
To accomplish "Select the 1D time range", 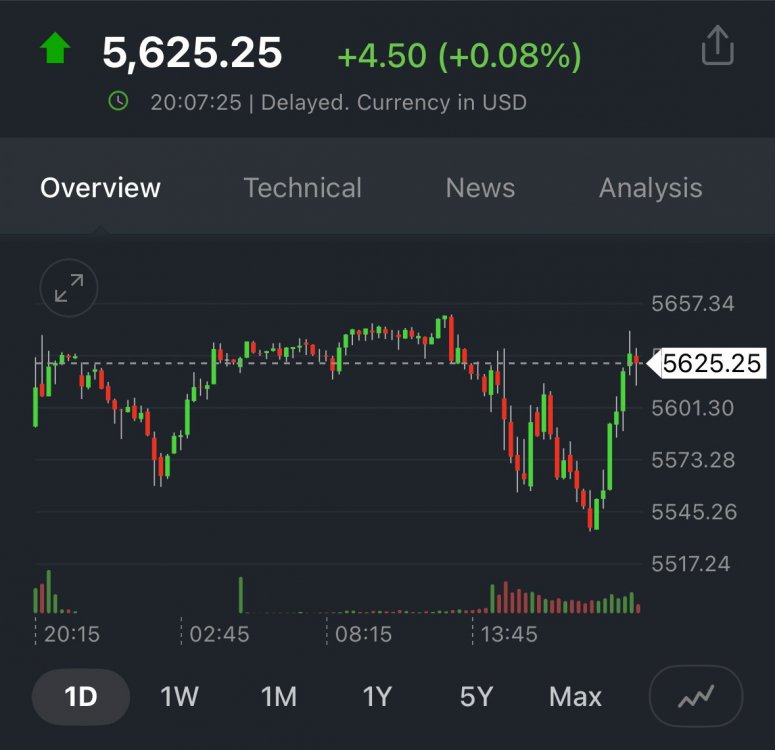I will point(80,696).
